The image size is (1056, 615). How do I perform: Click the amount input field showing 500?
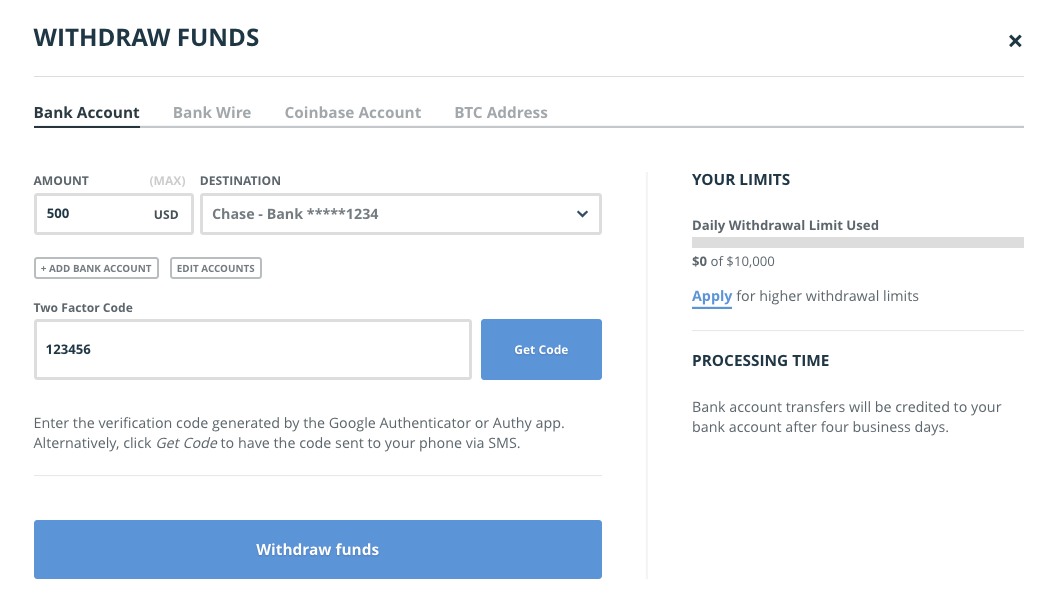pyautogui.click(x=90, y=214)
